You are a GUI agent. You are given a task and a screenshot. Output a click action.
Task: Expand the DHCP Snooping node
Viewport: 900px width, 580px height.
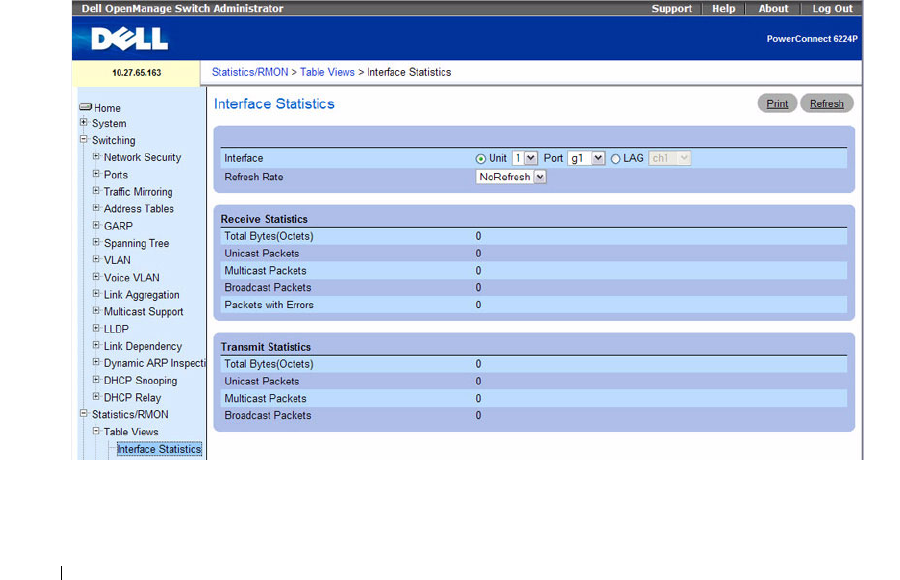(96, 379)
